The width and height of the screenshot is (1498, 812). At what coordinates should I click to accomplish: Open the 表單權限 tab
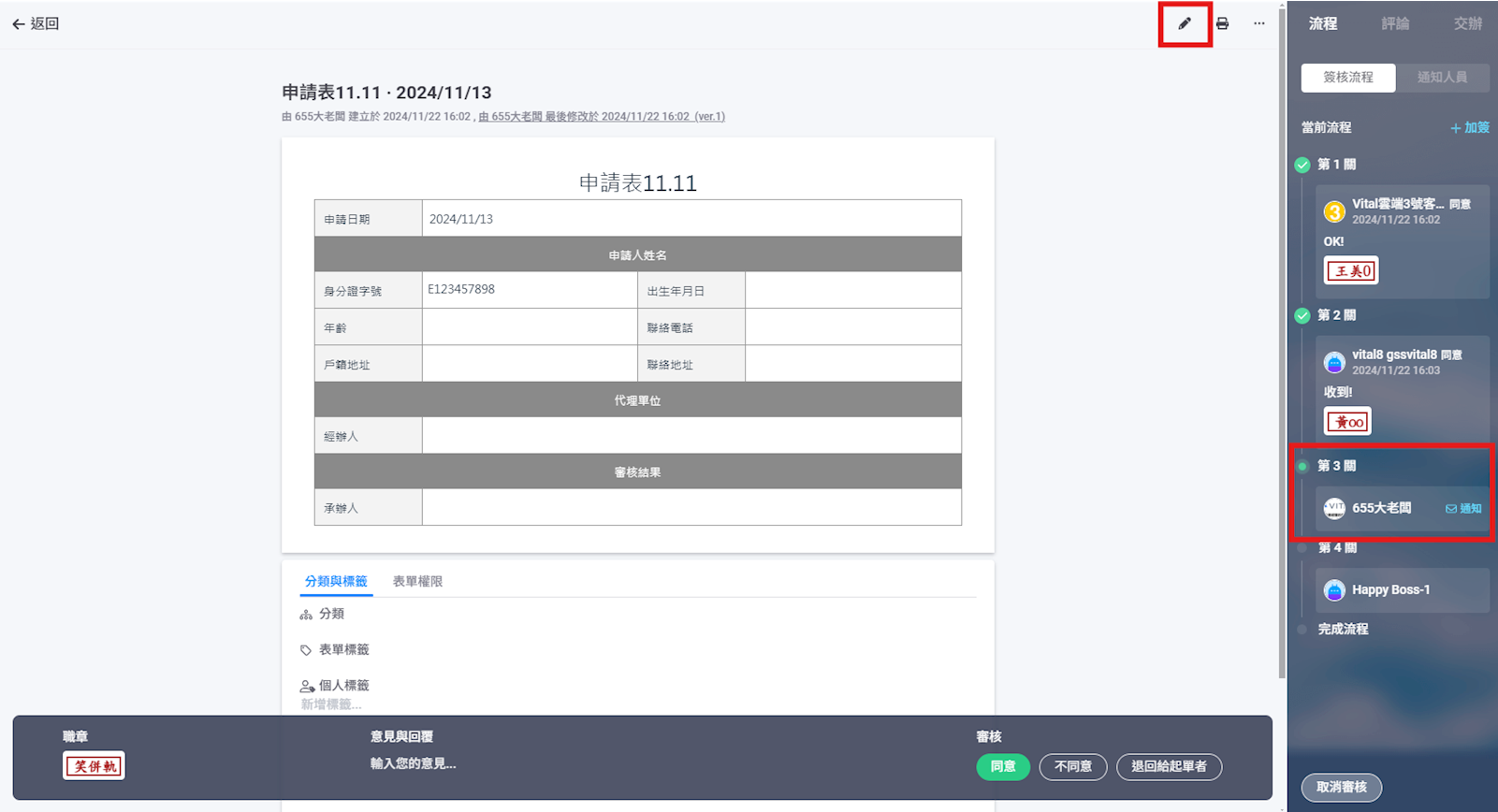[417, 582]
